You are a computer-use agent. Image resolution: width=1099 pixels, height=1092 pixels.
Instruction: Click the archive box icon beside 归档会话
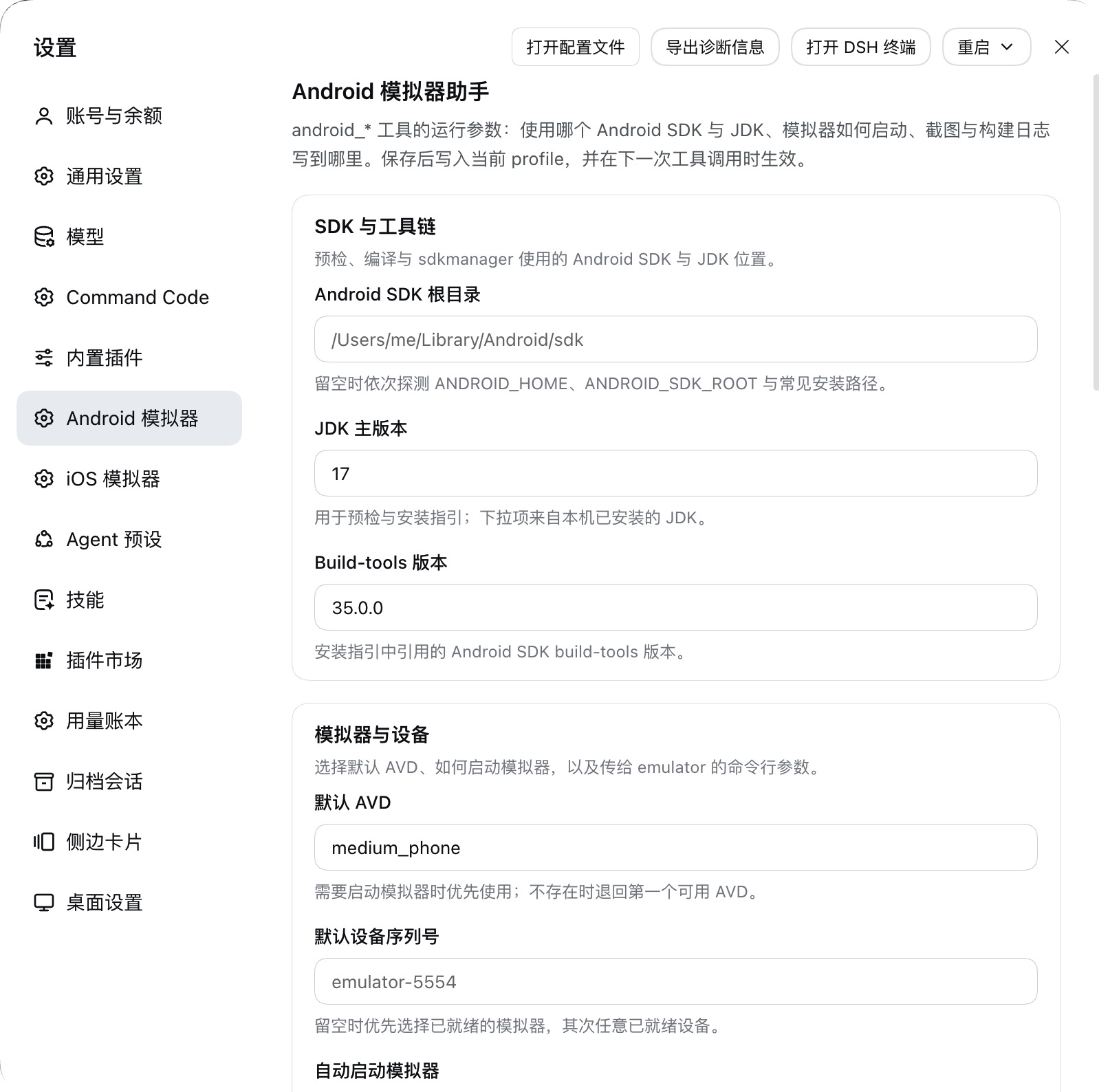coord(44,782)
